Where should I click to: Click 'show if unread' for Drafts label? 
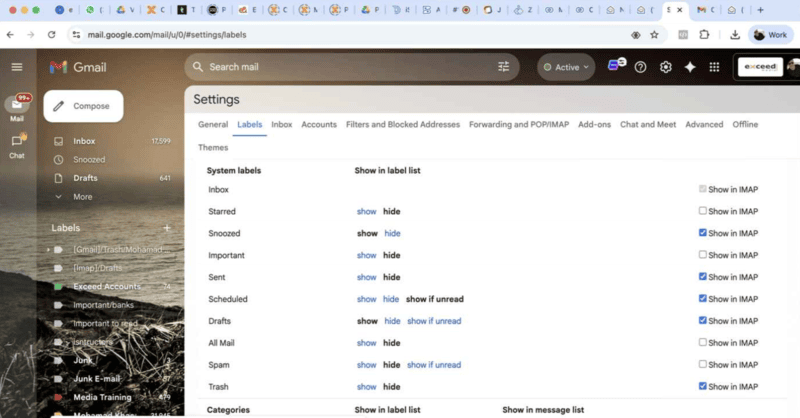point(434,321)
